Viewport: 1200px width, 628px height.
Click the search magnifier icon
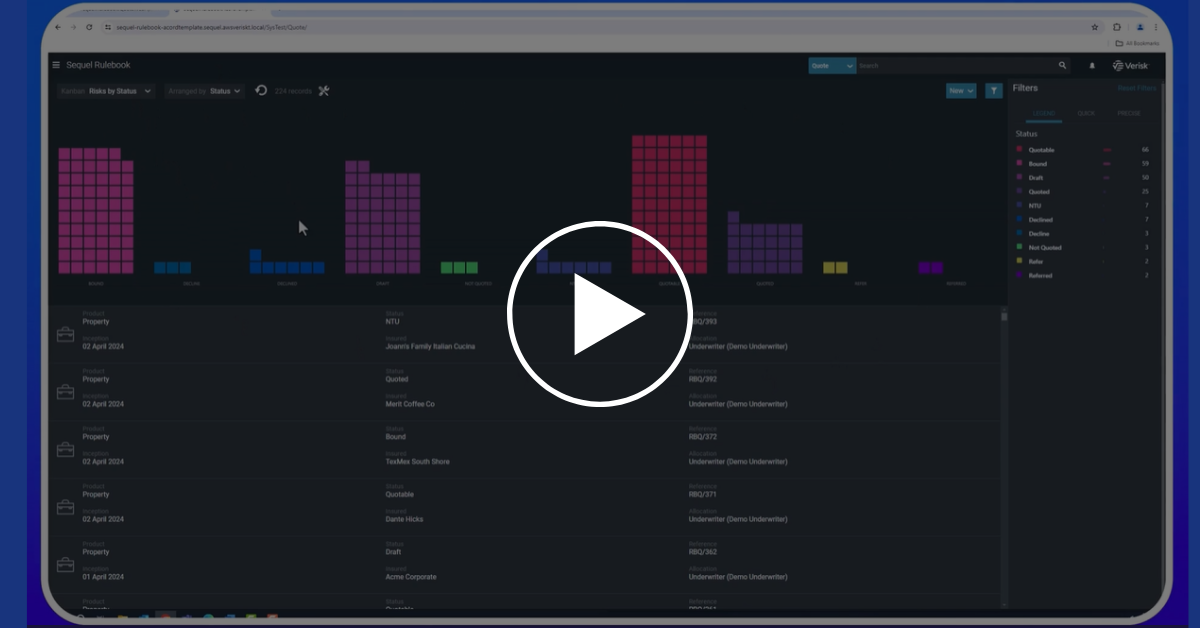tap(1062, 66)
